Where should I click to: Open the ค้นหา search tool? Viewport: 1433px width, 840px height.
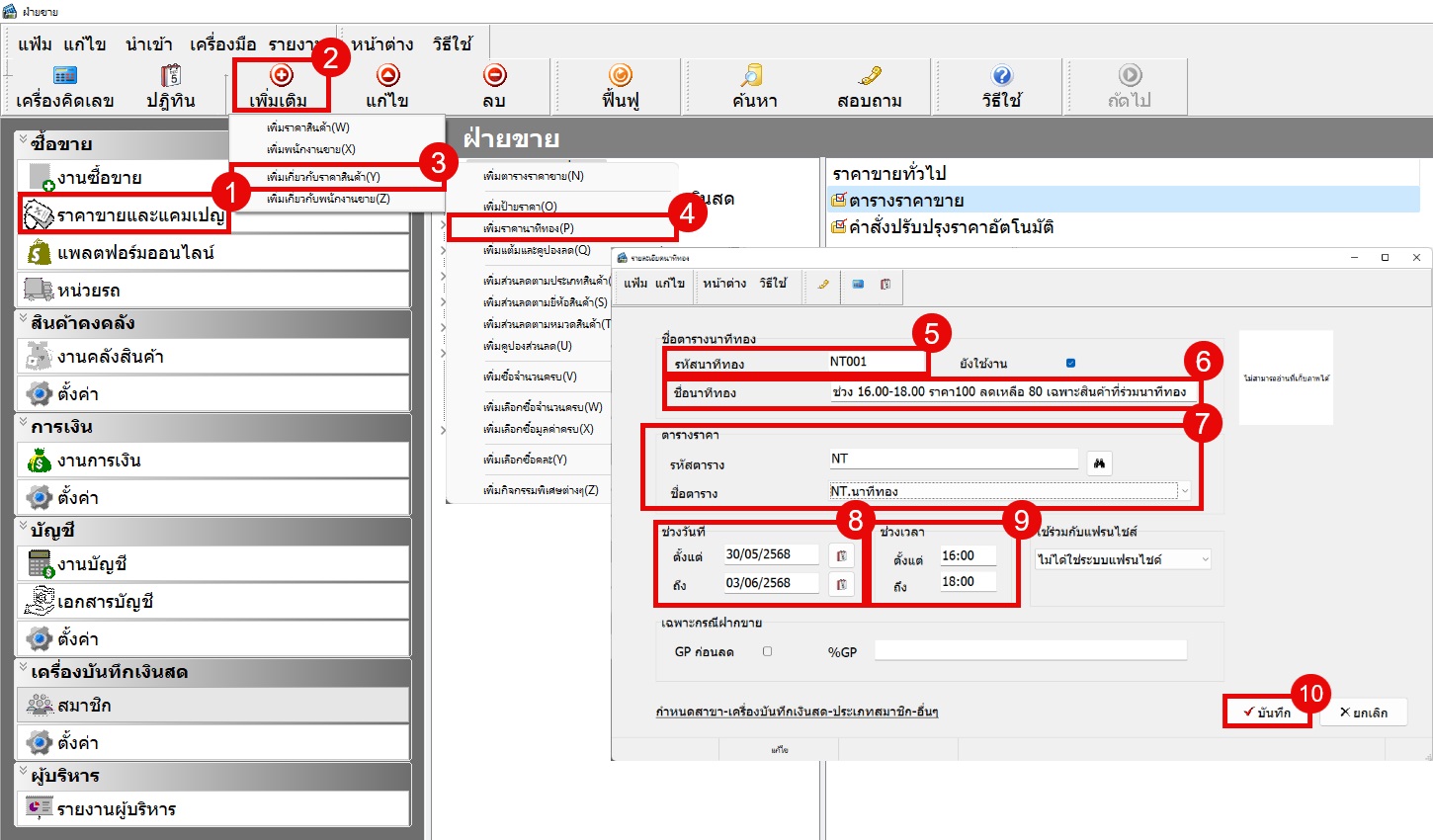click(x=754, y=86)
